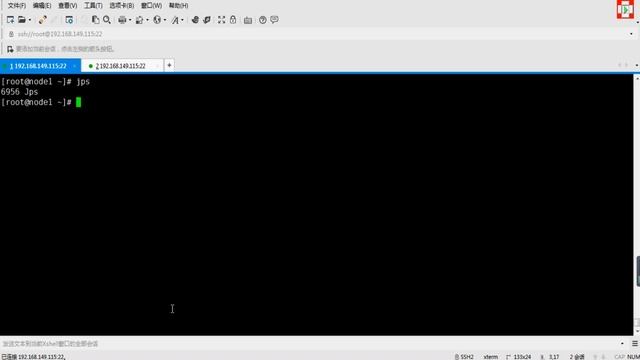Click the Xftp launcher icon

click(x=195, y=20)
